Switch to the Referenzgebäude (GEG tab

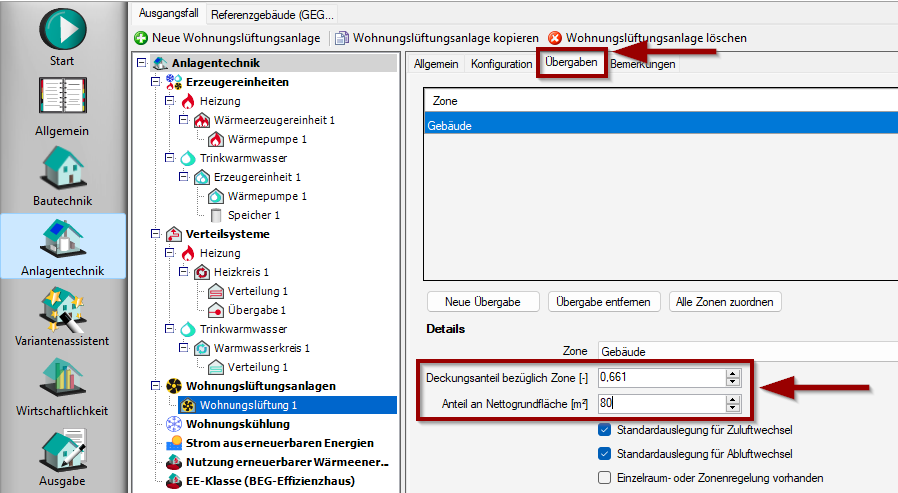tap(272, 14)
